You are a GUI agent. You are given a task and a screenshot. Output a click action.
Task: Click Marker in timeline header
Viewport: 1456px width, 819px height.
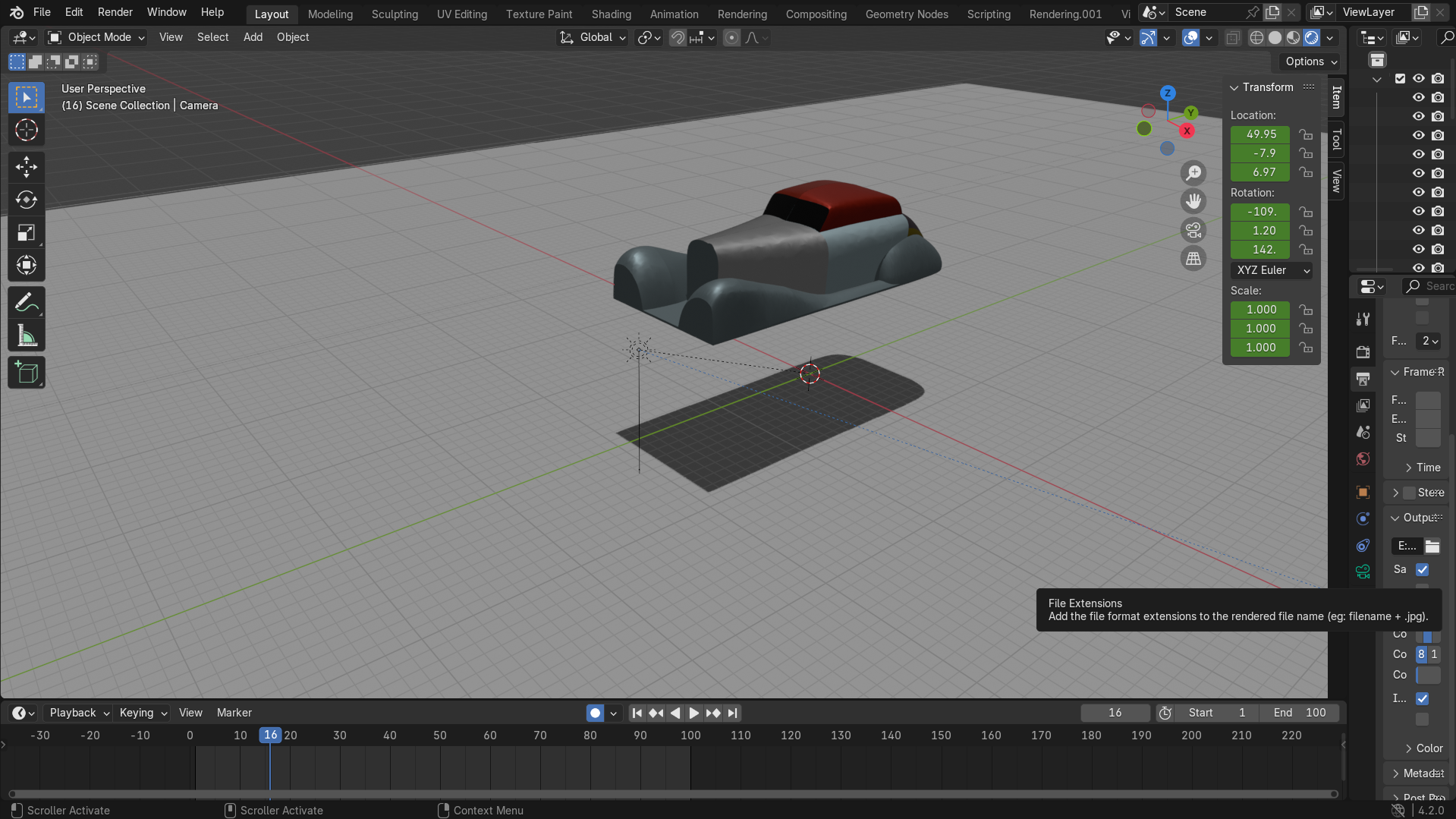click(x=234, y=713)
